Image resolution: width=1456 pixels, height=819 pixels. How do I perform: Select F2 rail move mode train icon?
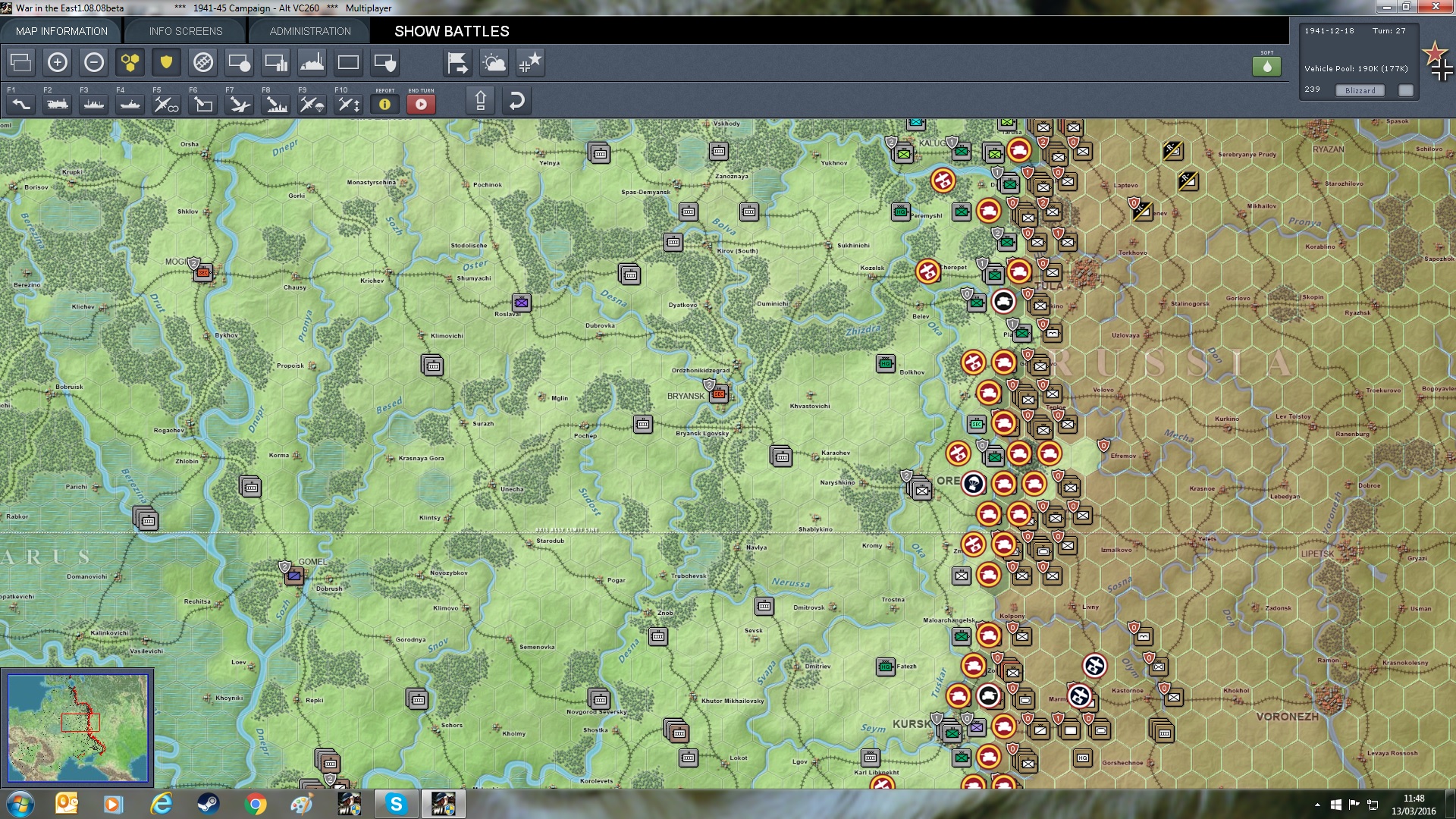[58, 104]
